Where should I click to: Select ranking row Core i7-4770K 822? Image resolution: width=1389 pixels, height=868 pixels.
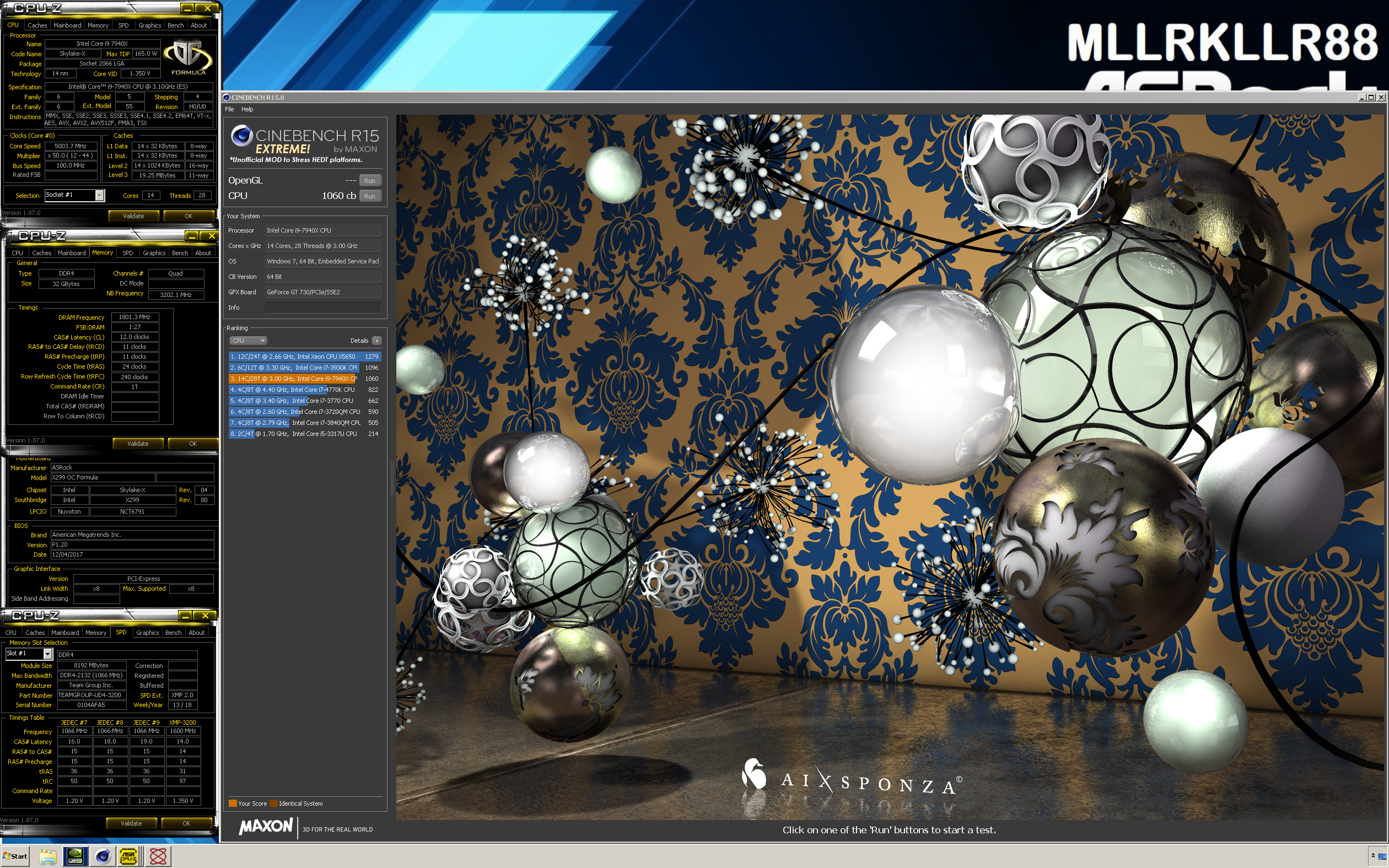pos(304,390)
